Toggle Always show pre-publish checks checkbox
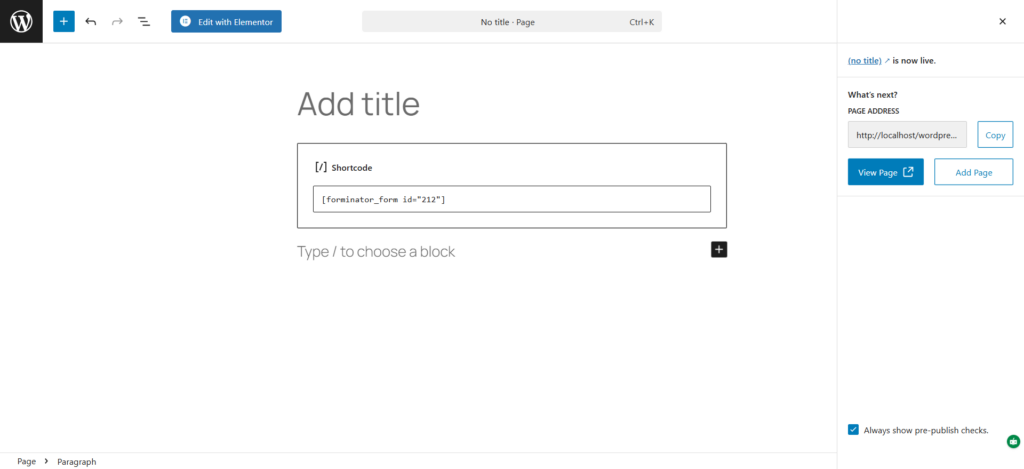Viewport: 1024px width, 469px height. pyautogui.click(x=853, y=430)
